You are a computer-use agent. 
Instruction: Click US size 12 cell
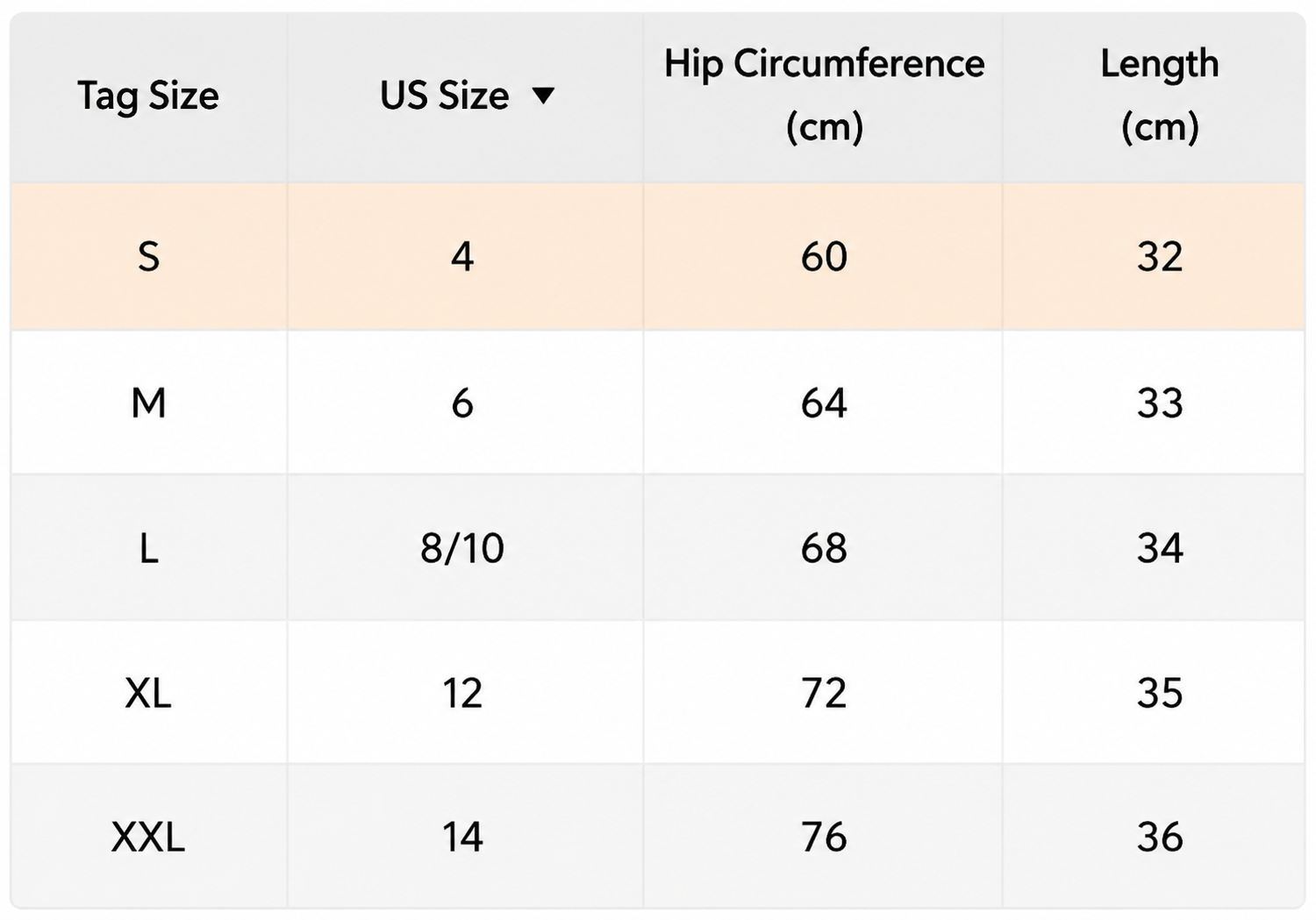pyautogui.click(x=462, y=693)
